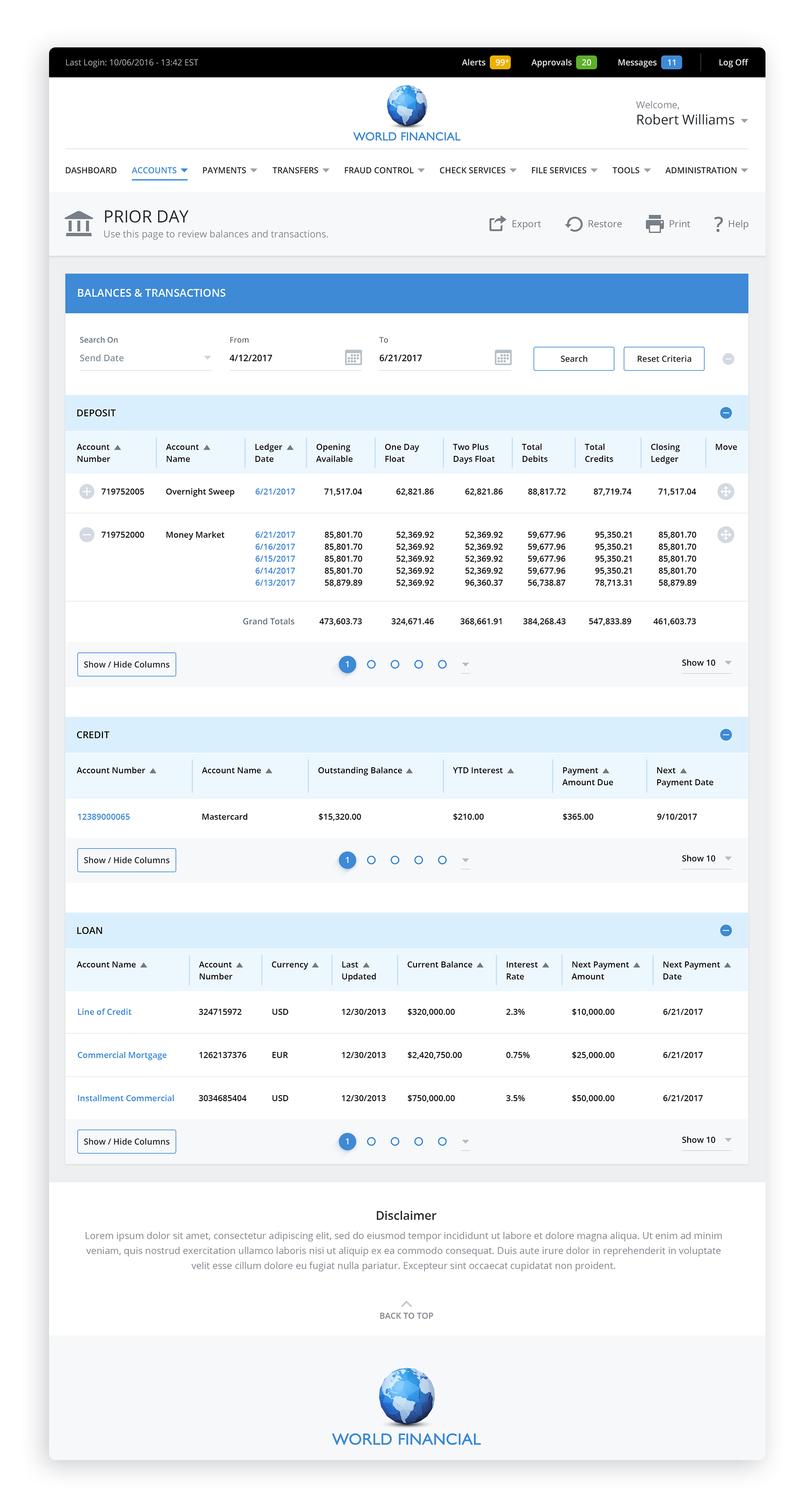Click the Back to Top arrow
Screen dimensions: 812x1510
click(x=406, y=1304)
